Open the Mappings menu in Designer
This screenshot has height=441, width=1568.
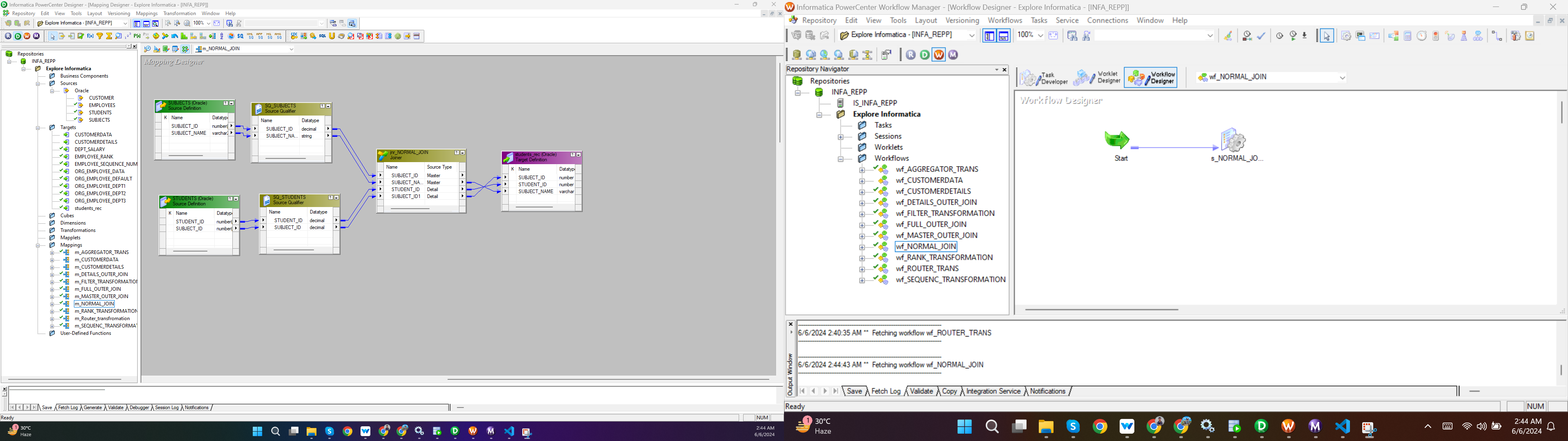pos(147,13)
